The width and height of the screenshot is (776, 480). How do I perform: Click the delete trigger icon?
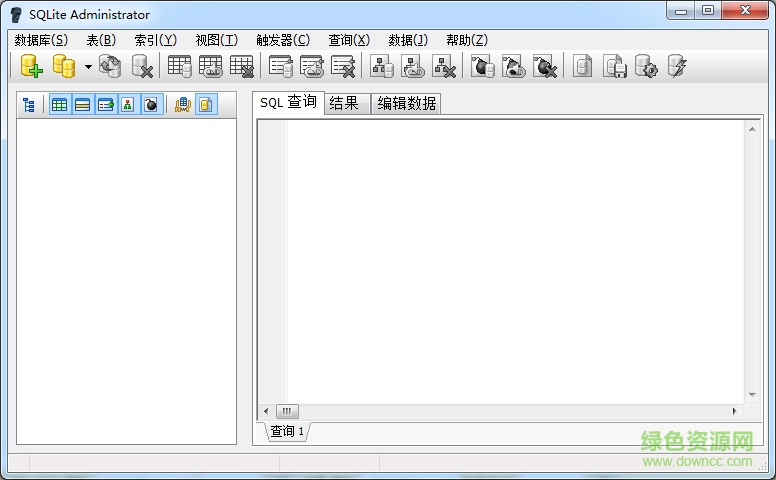[545, 66]
